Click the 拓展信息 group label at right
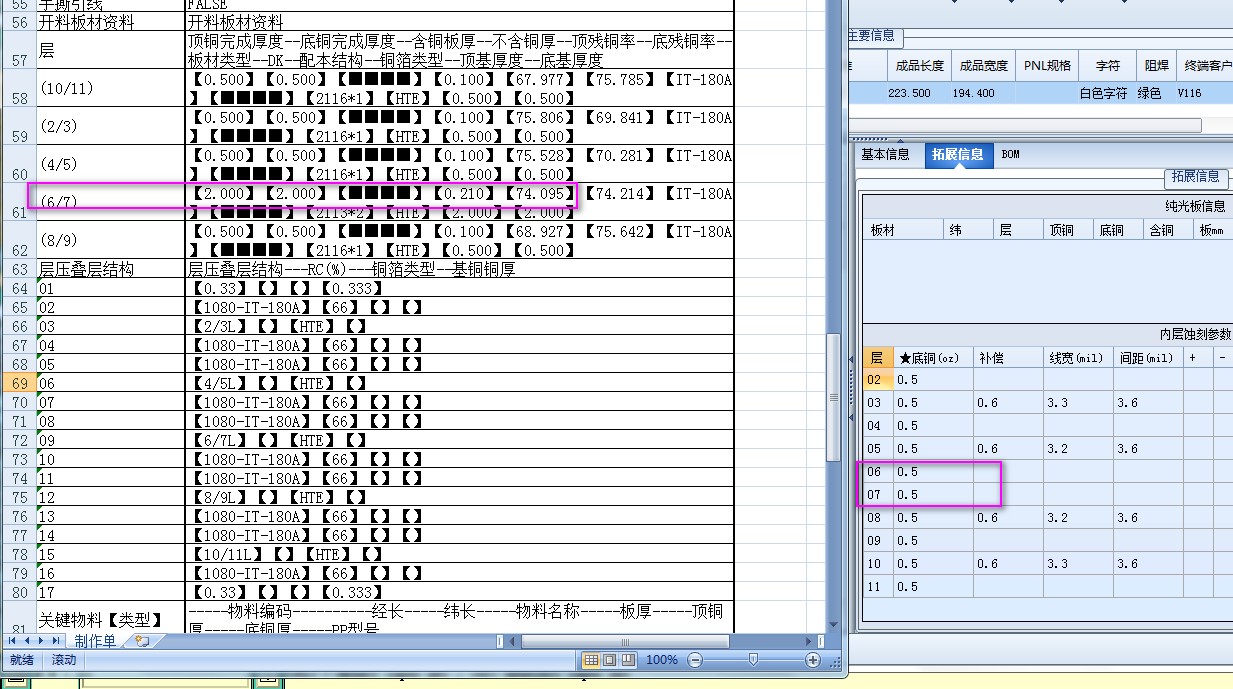Image resolution: width=1233 pixels, height=689 pixels. (x=1195, y=177)
